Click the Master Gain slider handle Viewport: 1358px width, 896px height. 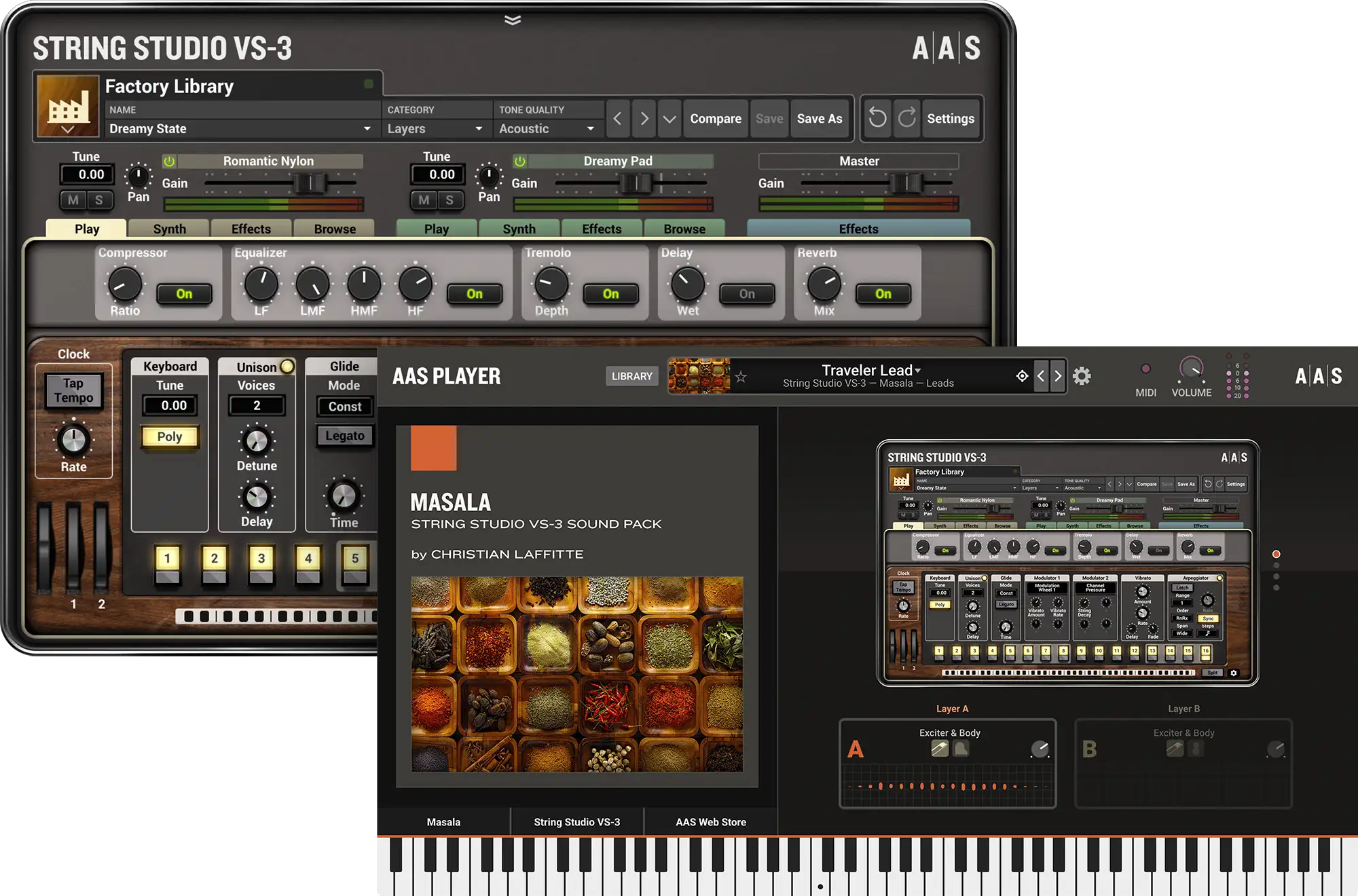point(906,183)
